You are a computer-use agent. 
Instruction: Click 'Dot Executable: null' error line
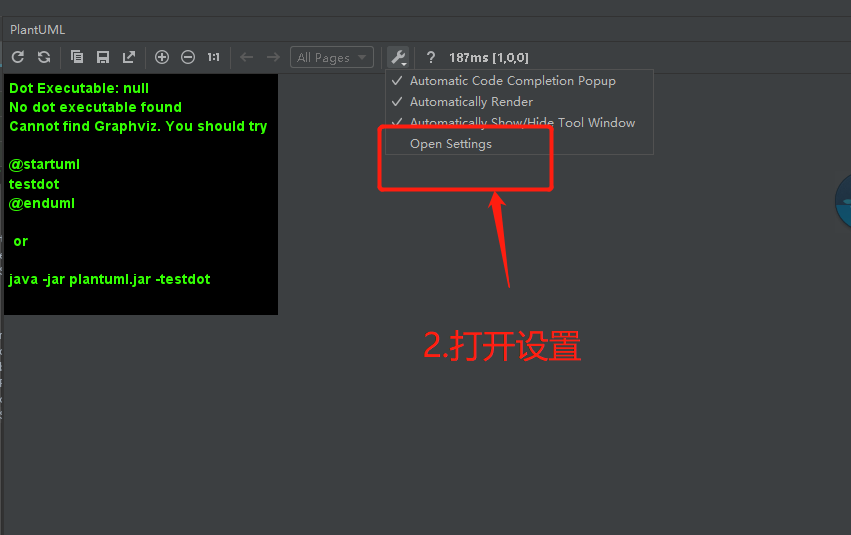pos(79,88)
